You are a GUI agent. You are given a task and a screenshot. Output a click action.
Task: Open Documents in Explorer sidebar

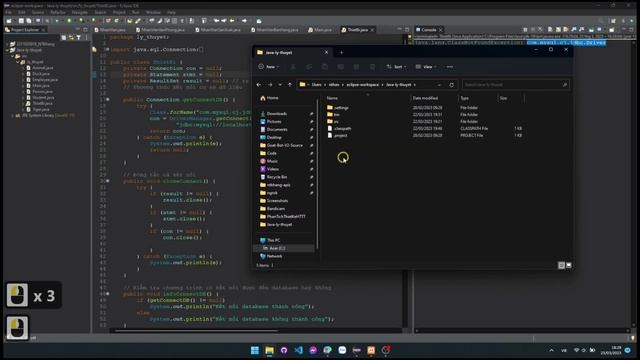point(274,129)
